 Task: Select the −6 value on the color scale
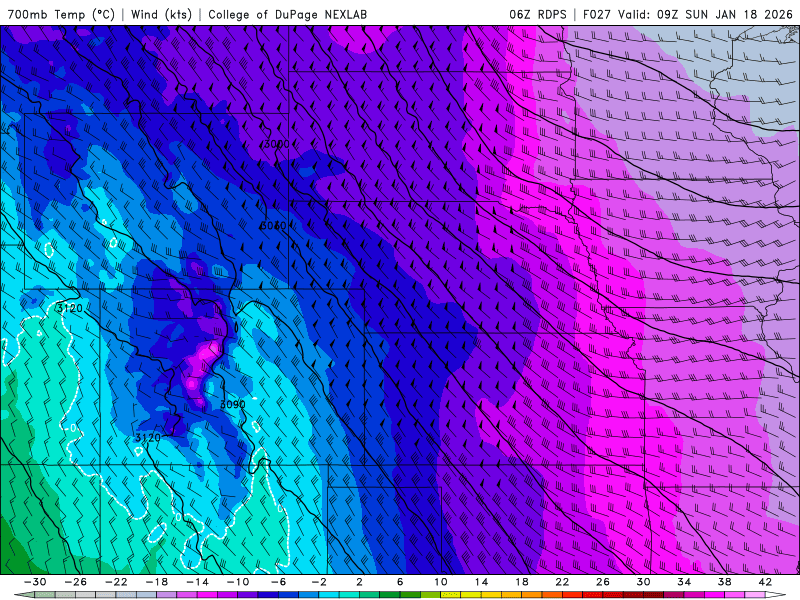pyautogui.click(x=278, y=582)
